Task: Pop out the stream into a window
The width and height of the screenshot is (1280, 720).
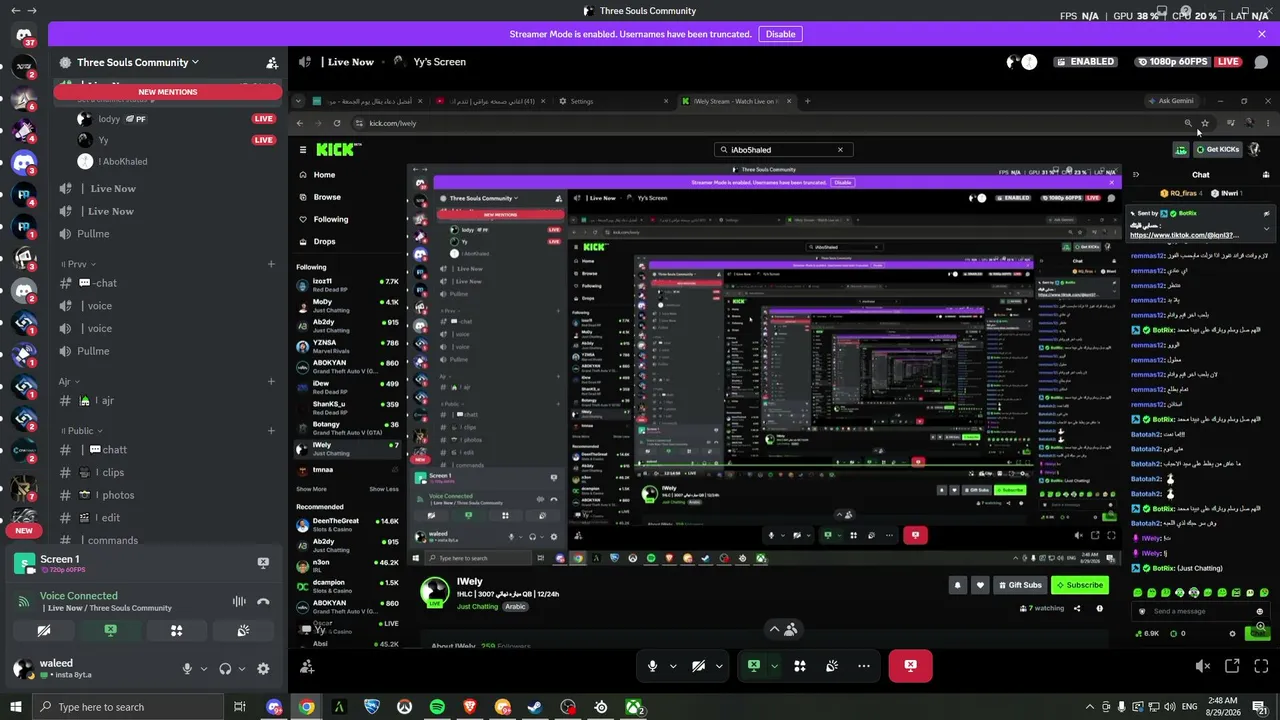Action: pos(1232,666)
